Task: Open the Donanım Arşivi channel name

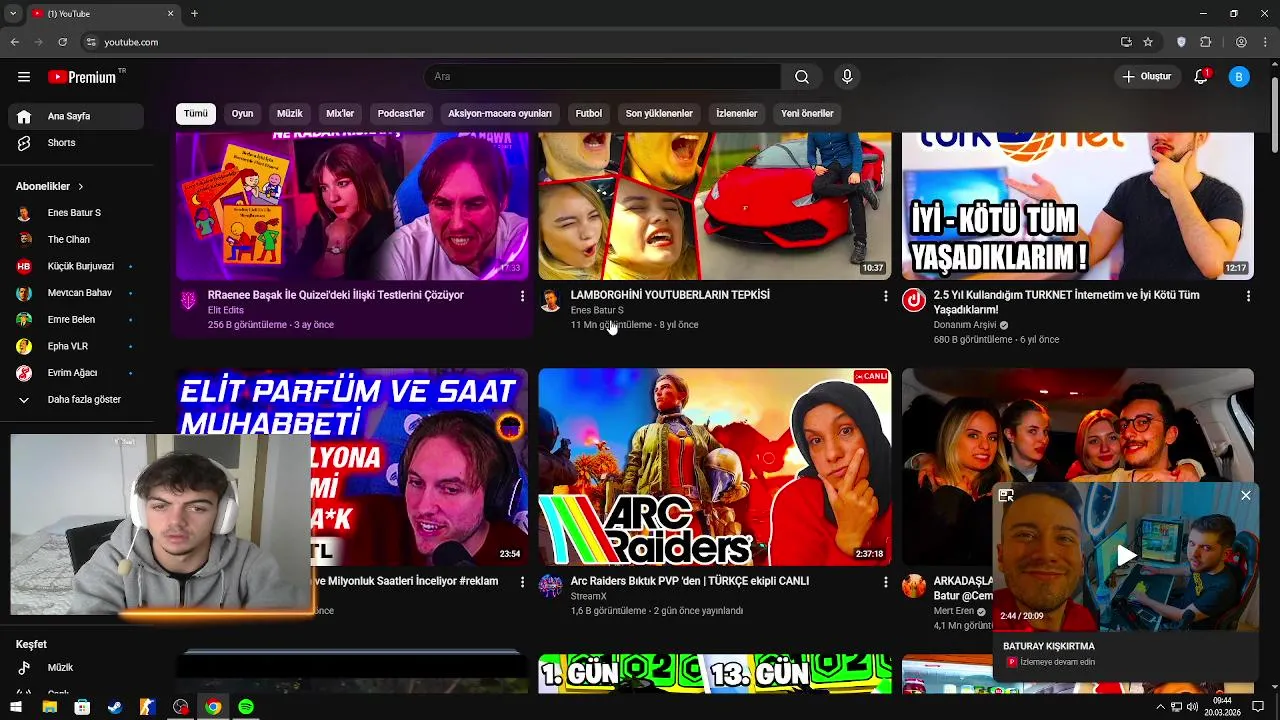Action: 965,325
